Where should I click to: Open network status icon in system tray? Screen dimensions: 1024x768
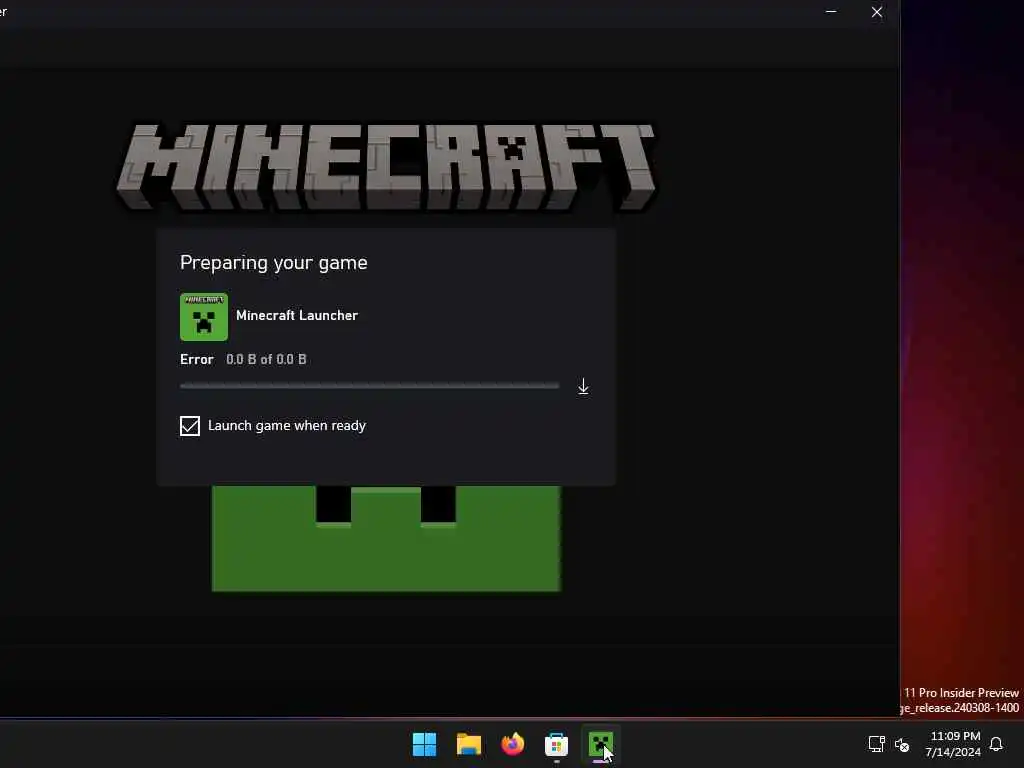[x=876, y=744]
